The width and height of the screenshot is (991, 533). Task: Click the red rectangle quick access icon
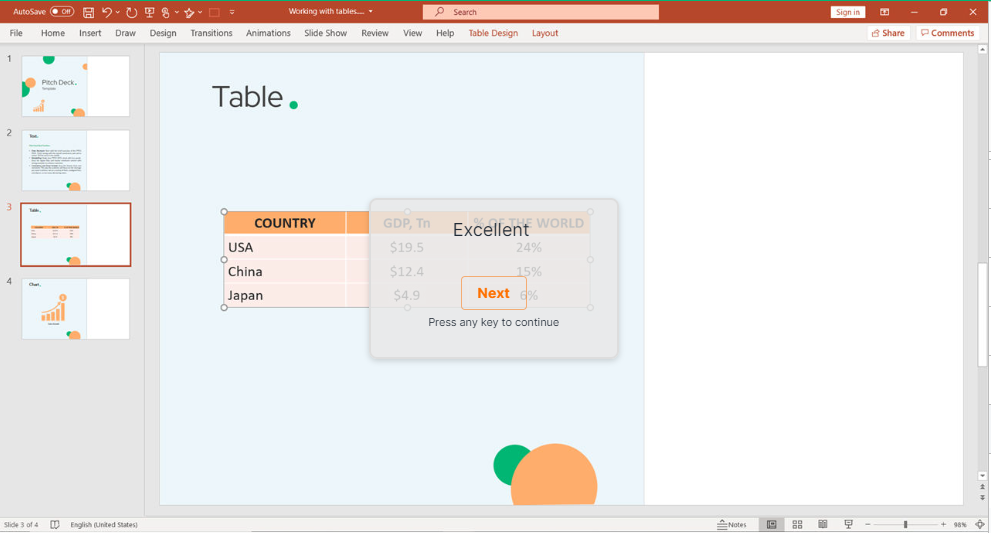point(214,12)
